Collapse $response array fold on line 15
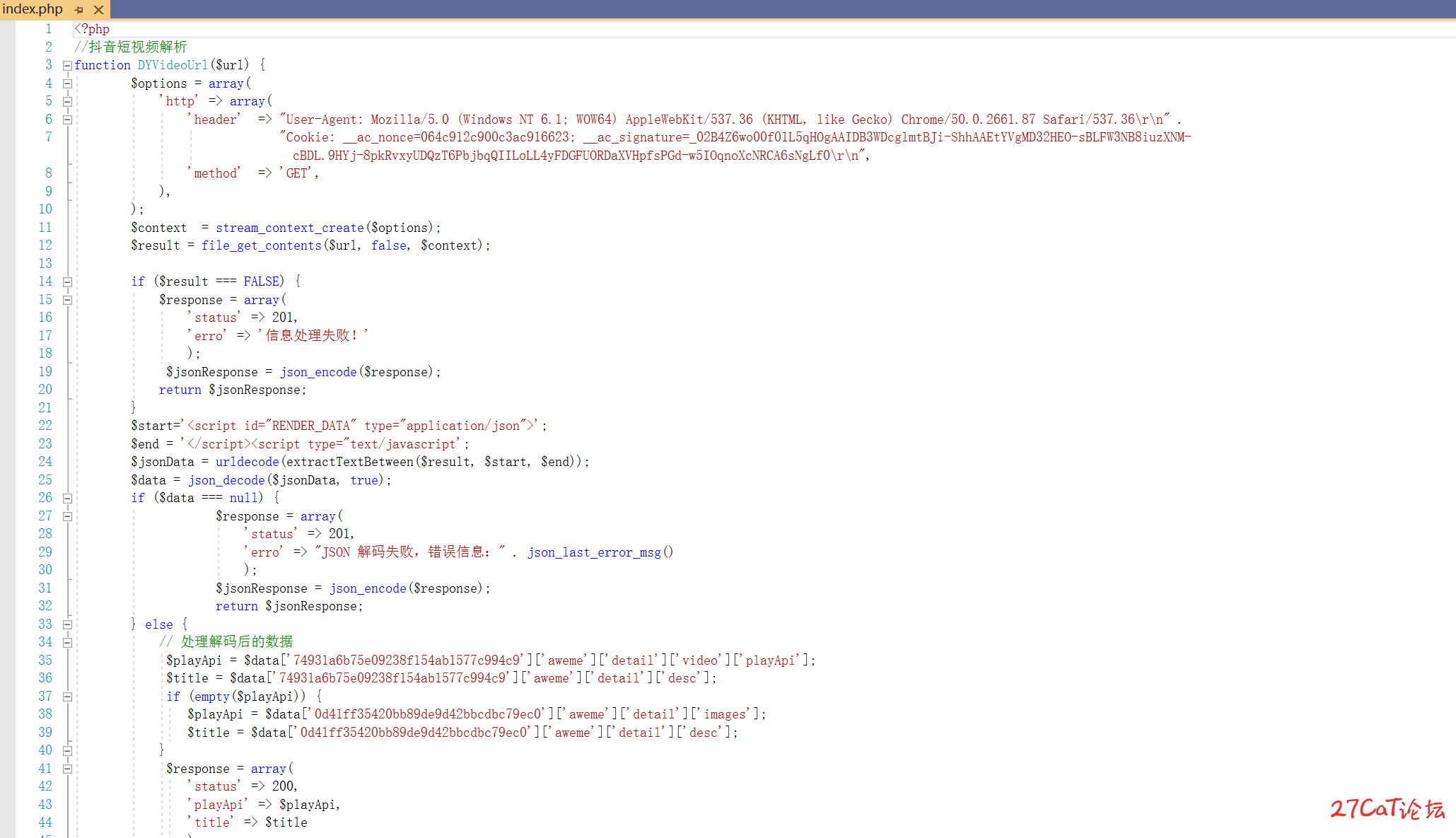Image resolution: width=1456 pixels, height=838 pixels. click(67, 300)
